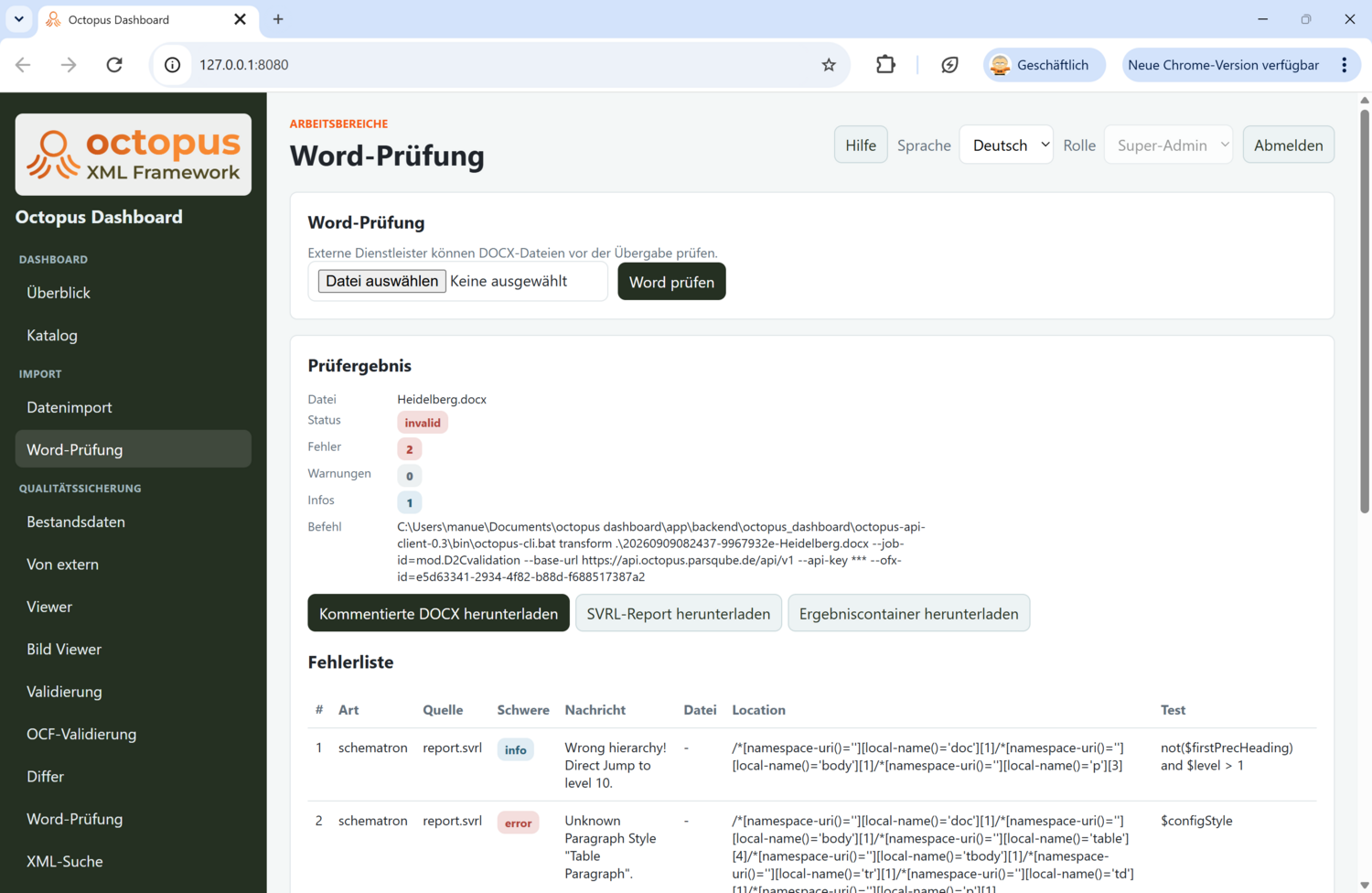Viewport: 1372px width, 893px height.
Task: Go back with the browser back arrow
Action: [24, 65]
